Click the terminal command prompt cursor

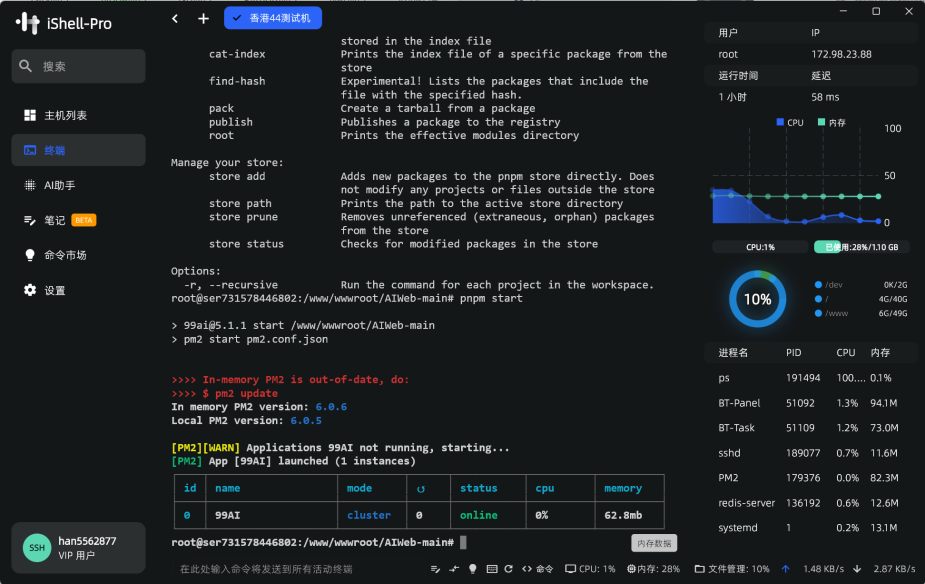(x=463, y=543)
